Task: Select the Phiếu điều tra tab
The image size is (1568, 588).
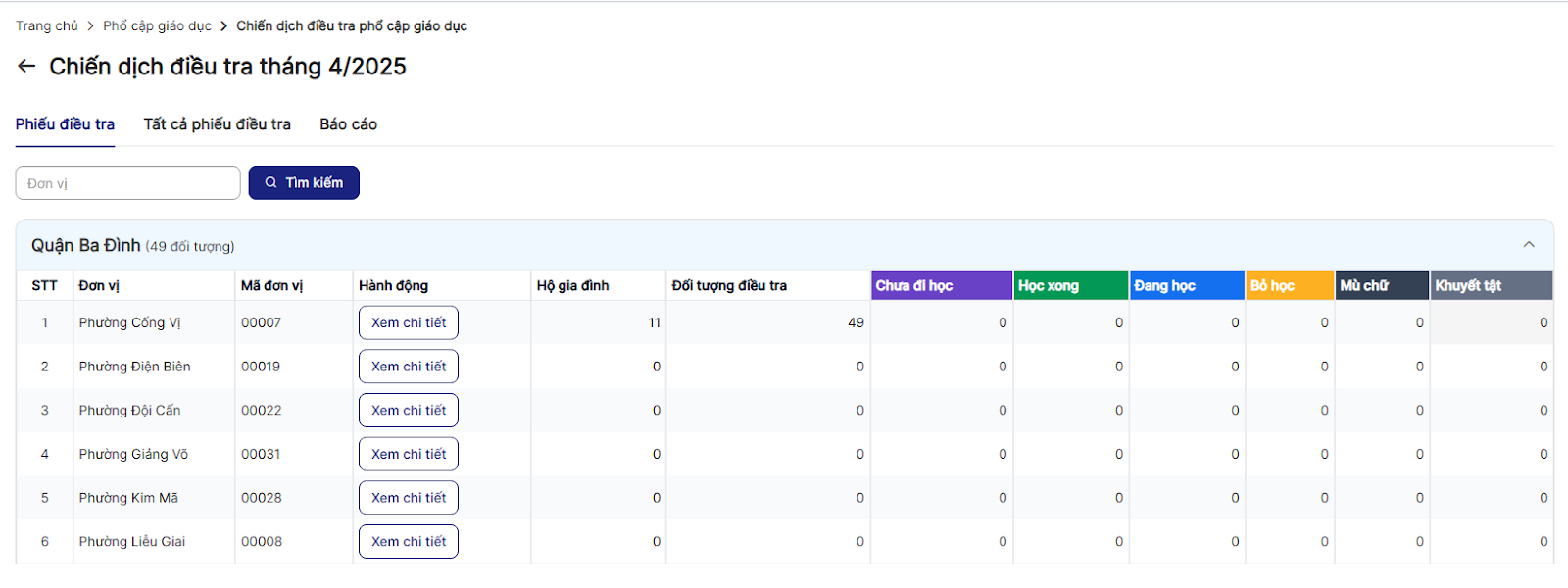Action: (x=65, y=124)
